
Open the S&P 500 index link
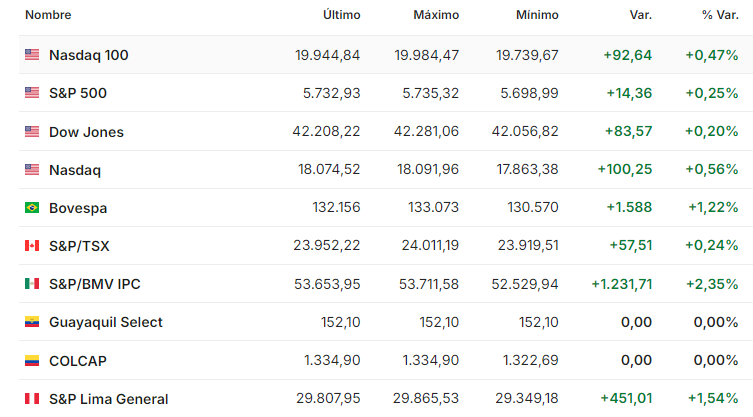[78, 93]
